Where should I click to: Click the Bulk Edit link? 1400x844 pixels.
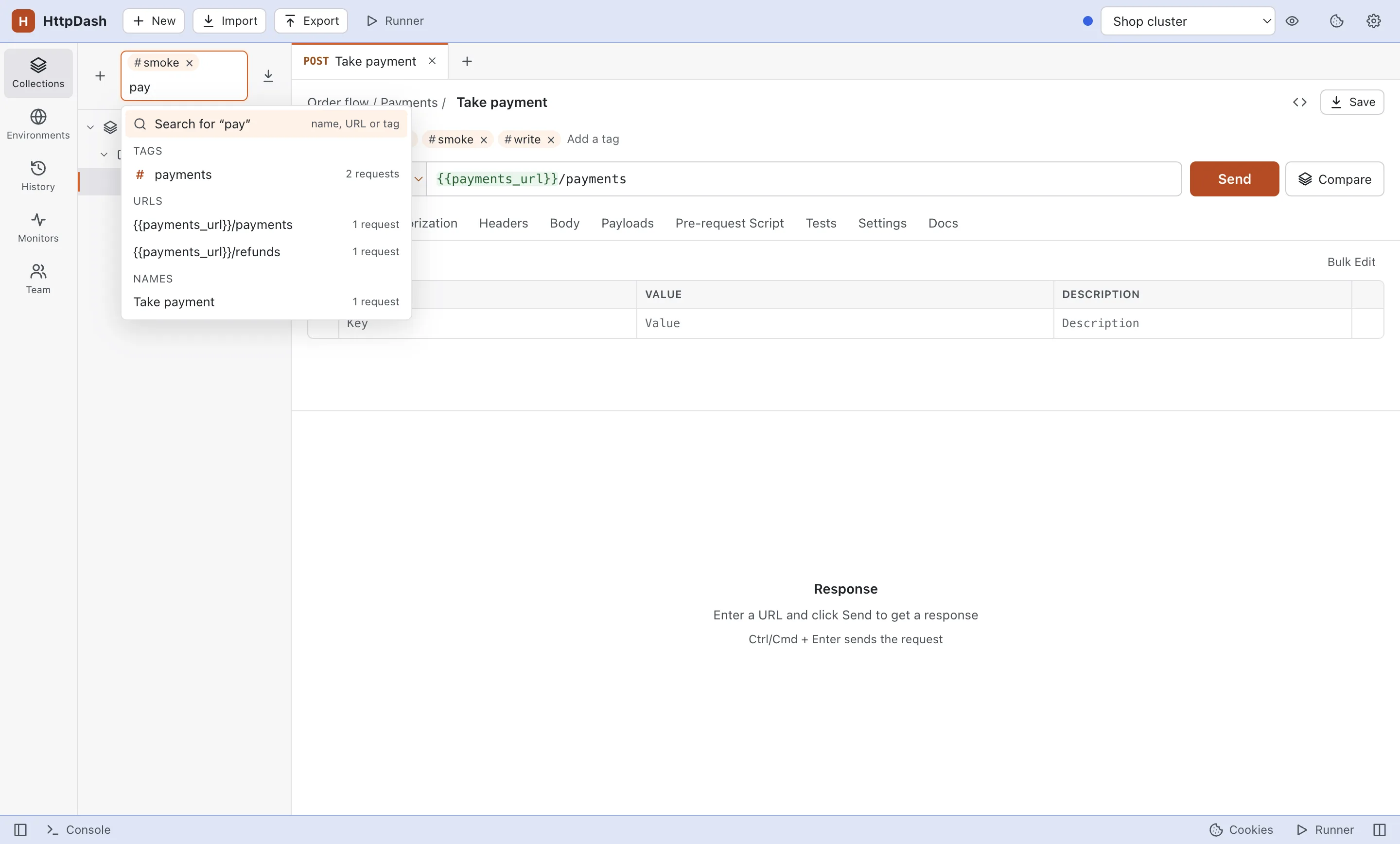coord(1350,262)
